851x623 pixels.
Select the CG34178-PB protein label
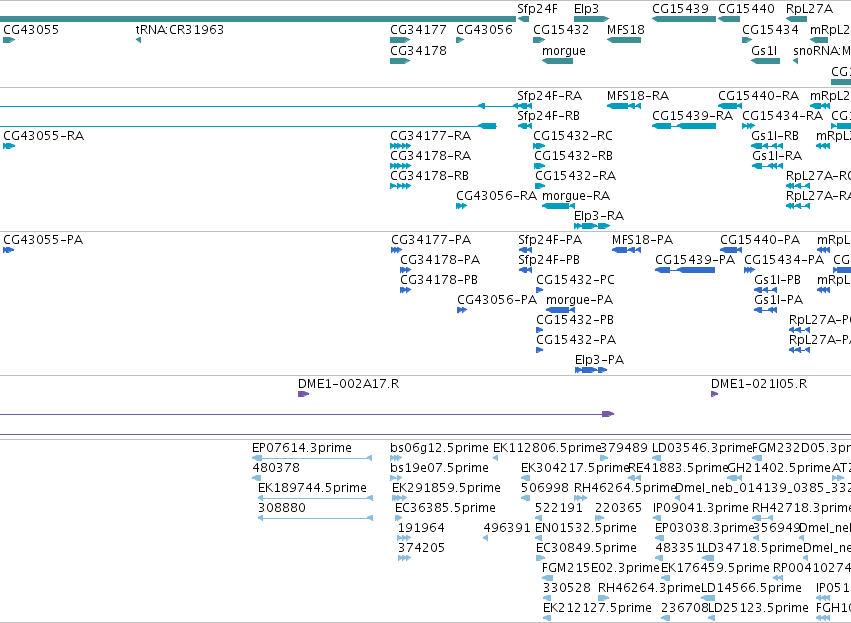[x=439, y=280]
